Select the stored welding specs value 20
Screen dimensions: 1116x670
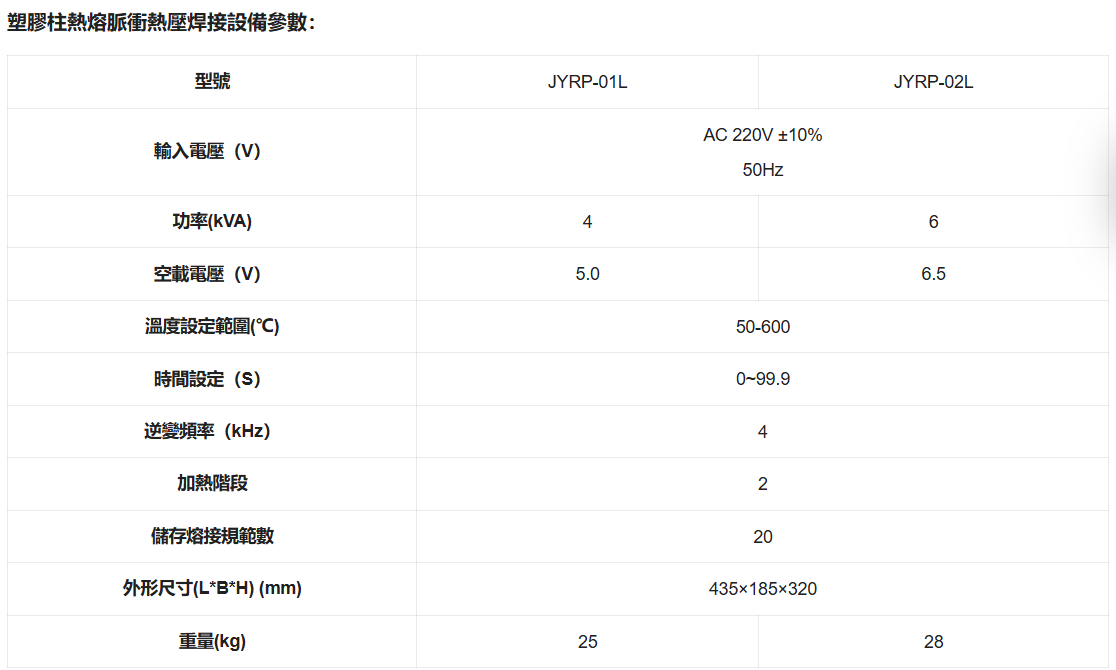762,537
